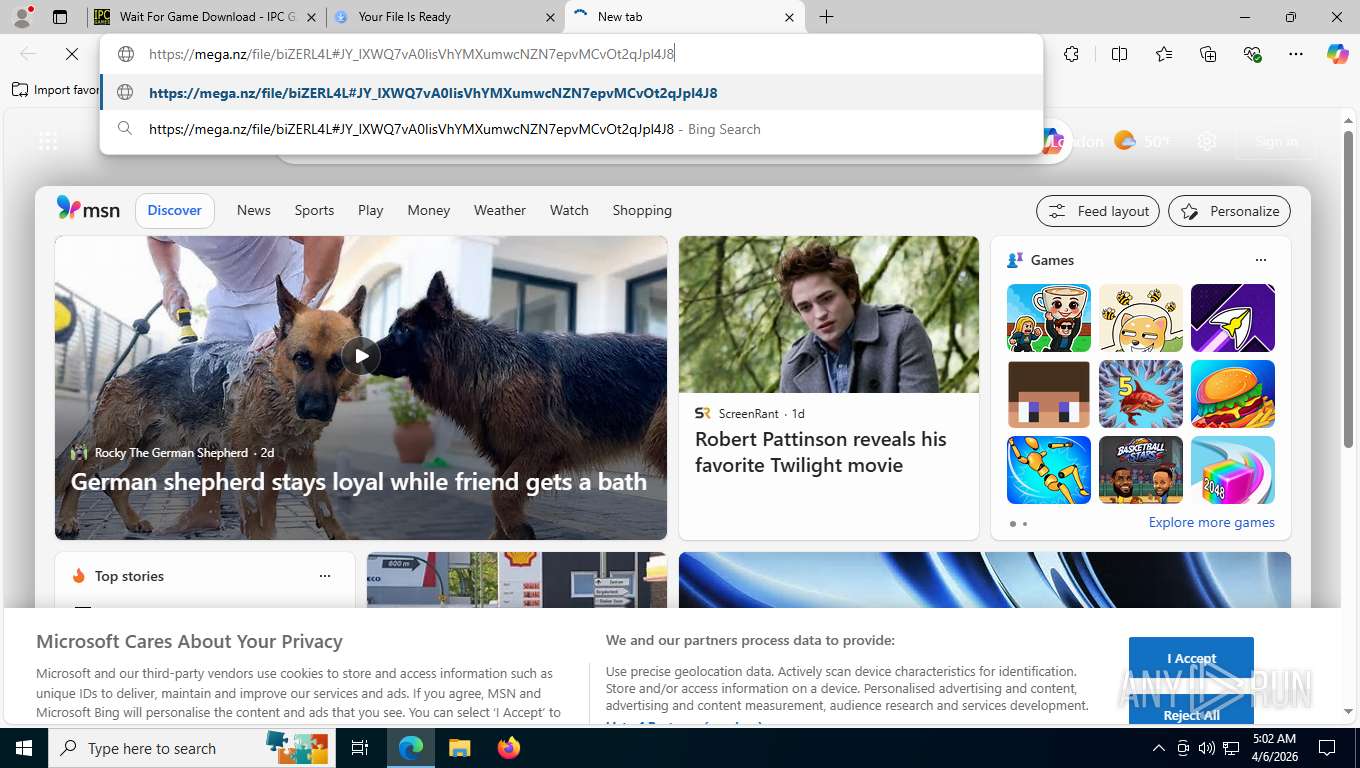Click Explore more games link

pos(1211,522)
